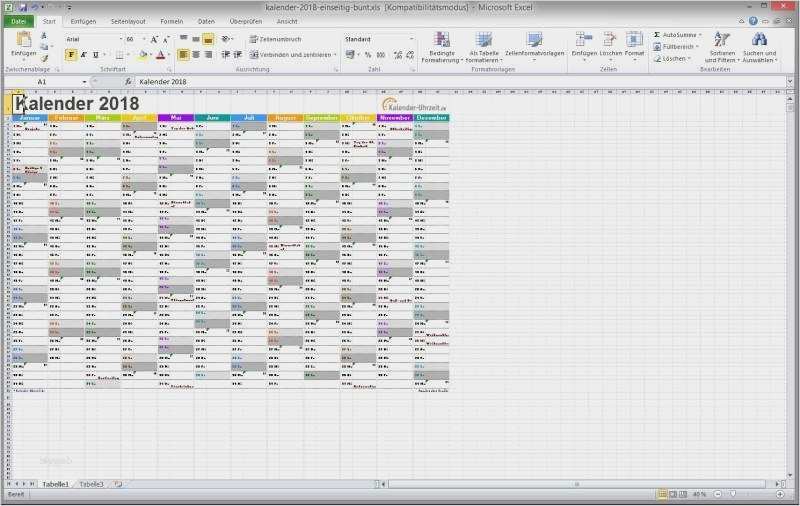This screenshot has width=800, height=506.
Task: Toggle middle vertical alignment
Action: (196, 39)
